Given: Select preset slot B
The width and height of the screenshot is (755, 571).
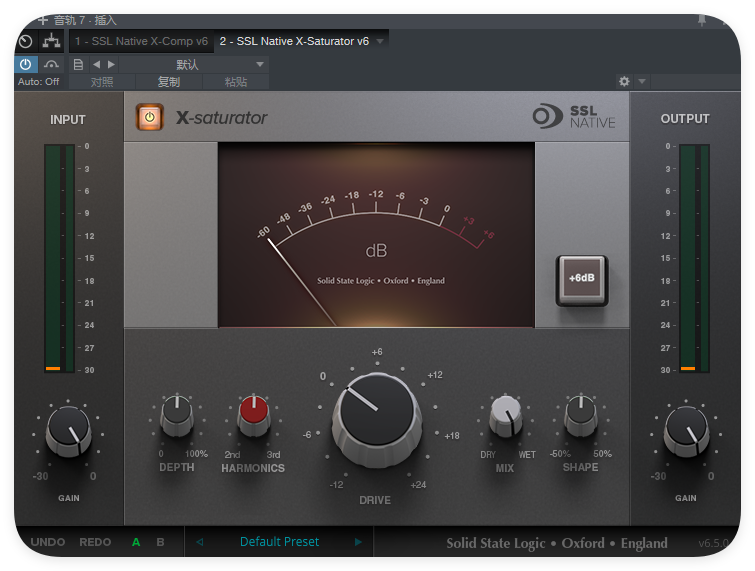Looking at the screenshot, I should [160, 542].
